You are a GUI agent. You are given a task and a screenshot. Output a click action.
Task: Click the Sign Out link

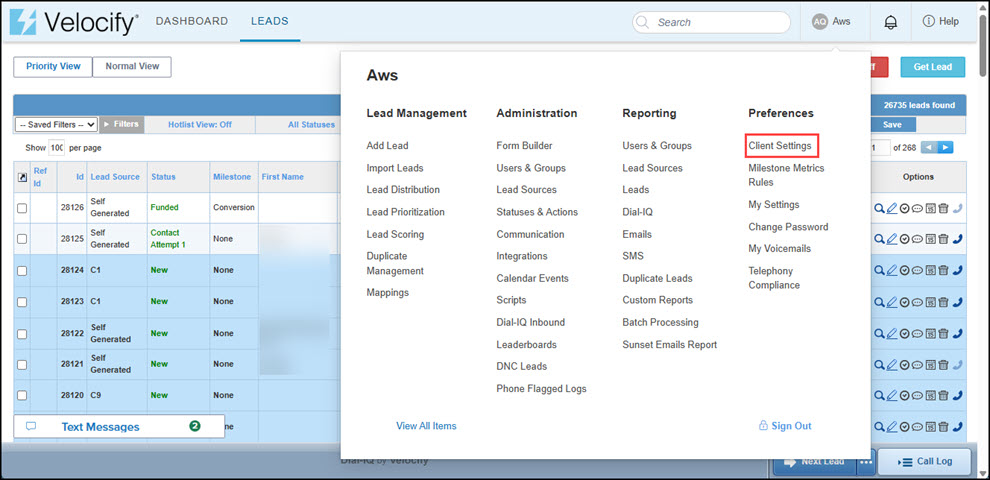point(785,426)
